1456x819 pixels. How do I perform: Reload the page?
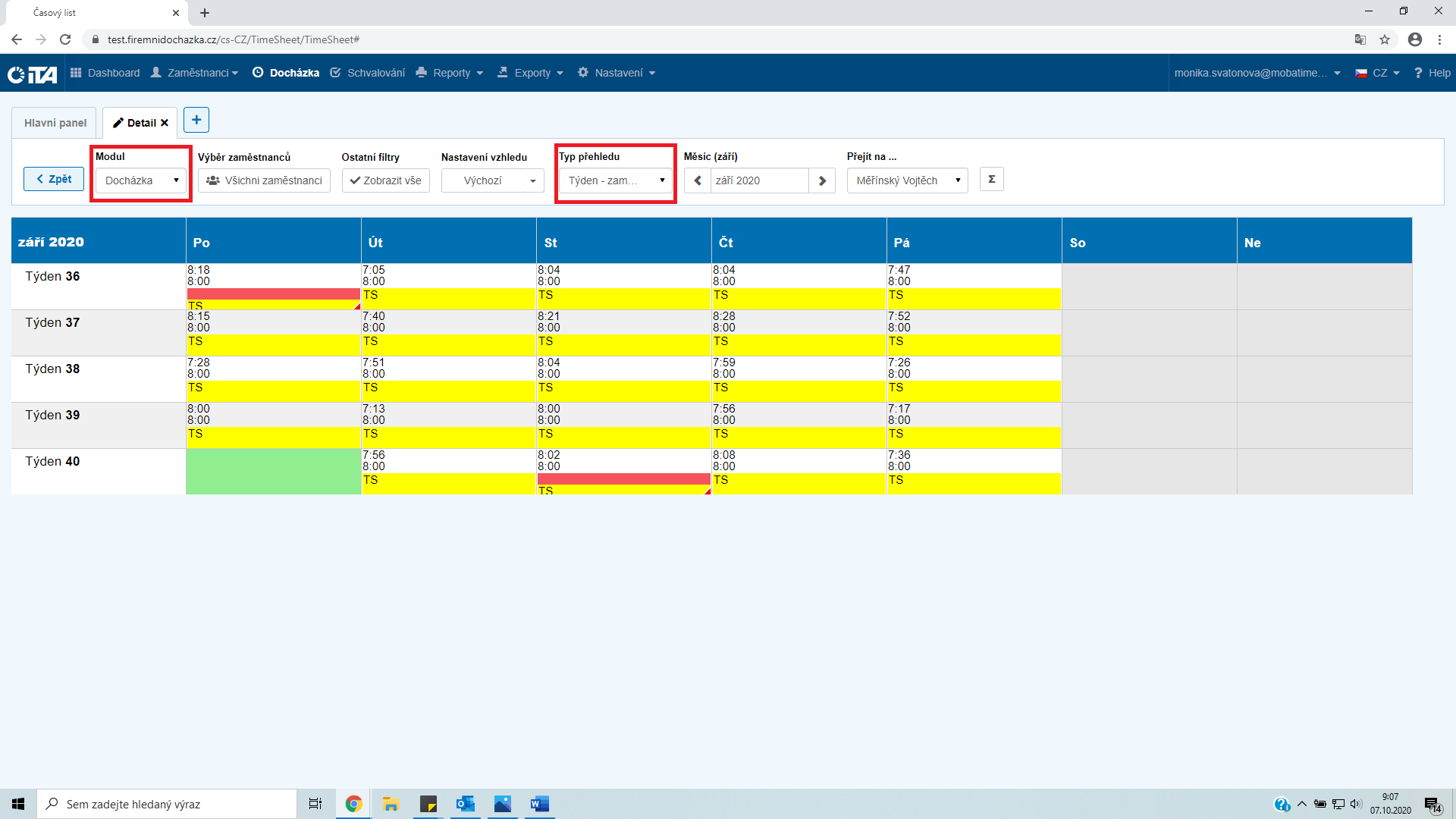click(65, 39)
